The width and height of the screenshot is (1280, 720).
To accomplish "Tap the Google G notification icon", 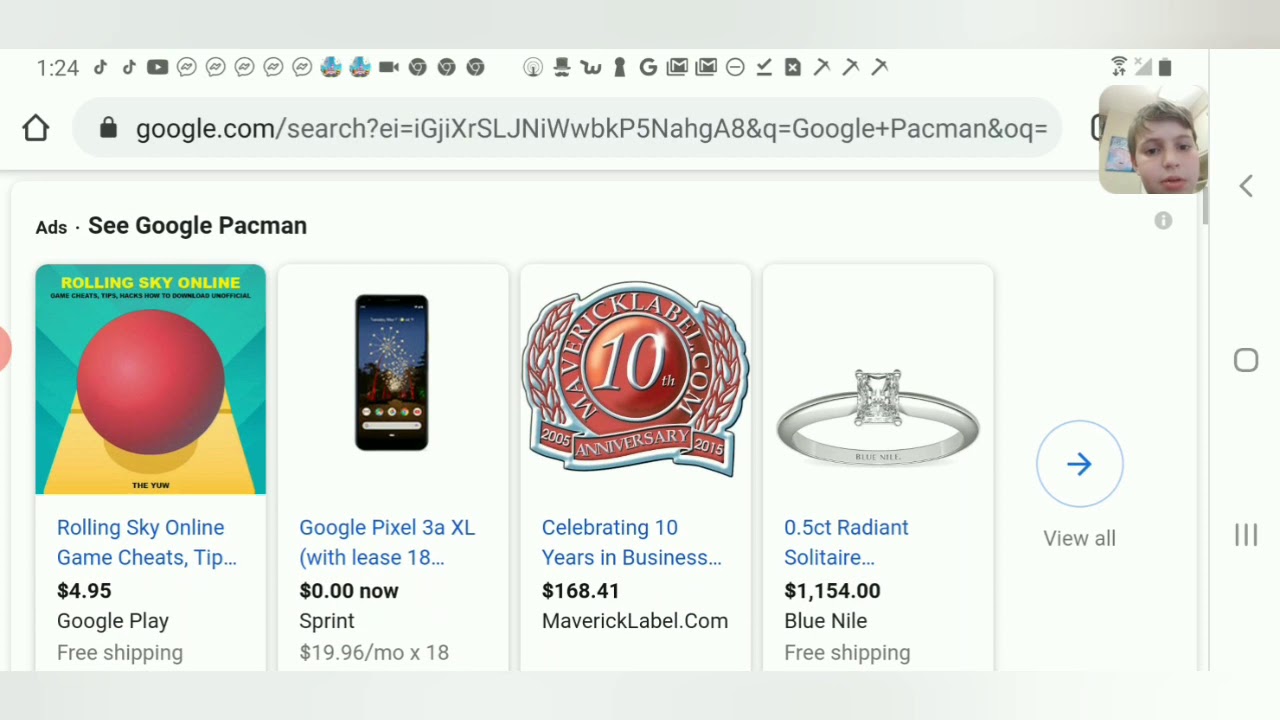I will (648, 67).
